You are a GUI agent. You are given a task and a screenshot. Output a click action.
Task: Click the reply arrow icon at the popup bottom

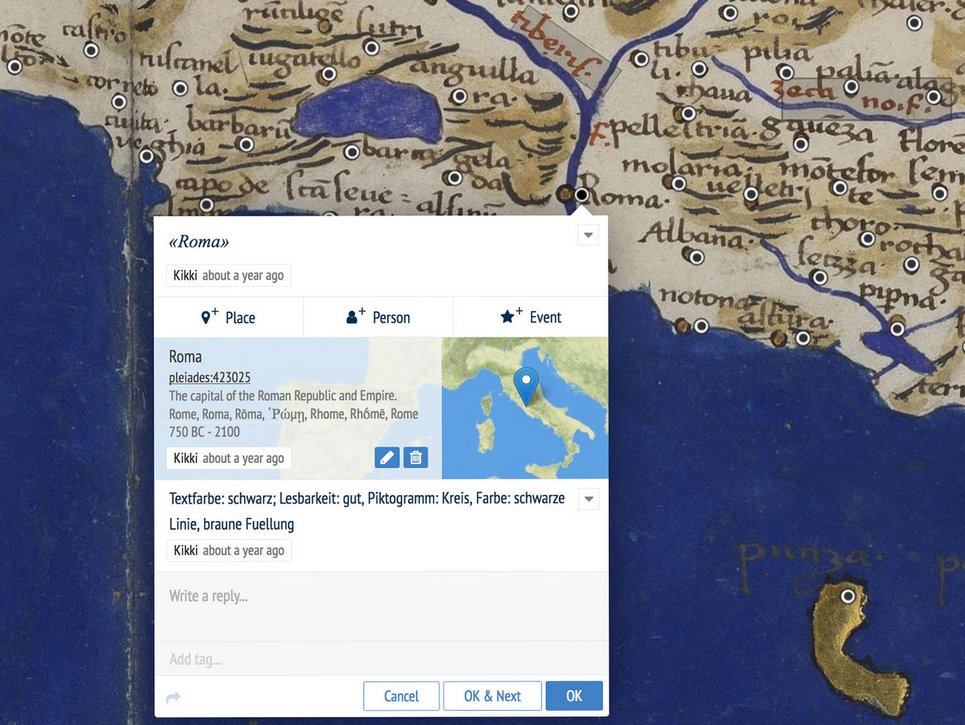click(172, 697)
